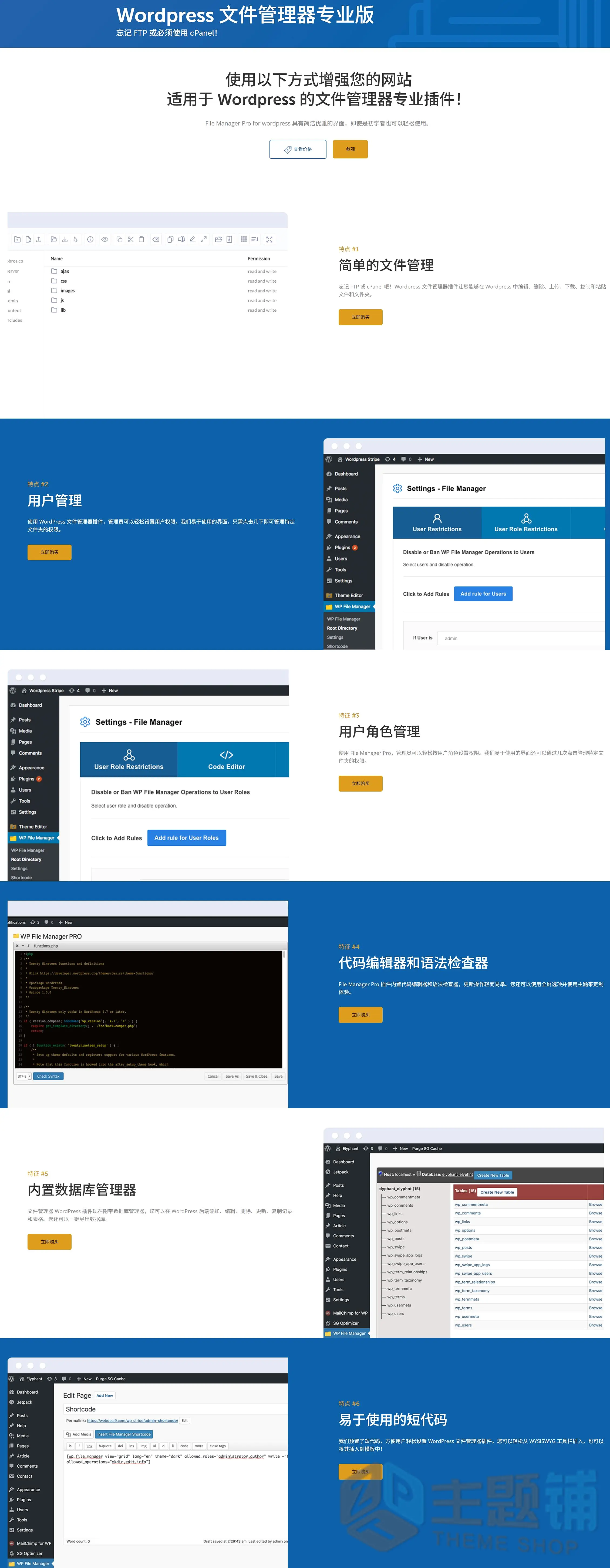
Task: Click Insert File Manager Shortcode button
Action: (x=124, y=1434)
